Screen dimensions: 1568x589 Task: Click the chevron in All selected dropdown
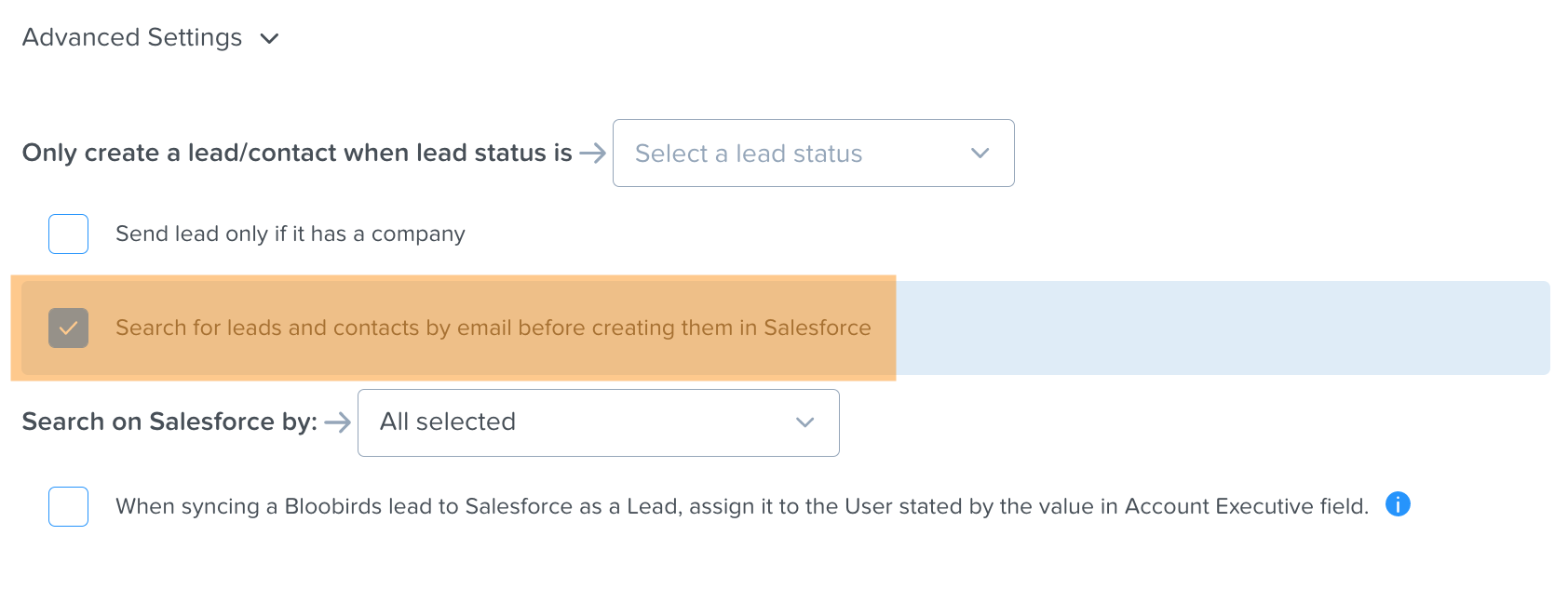[x=804, y=422]
